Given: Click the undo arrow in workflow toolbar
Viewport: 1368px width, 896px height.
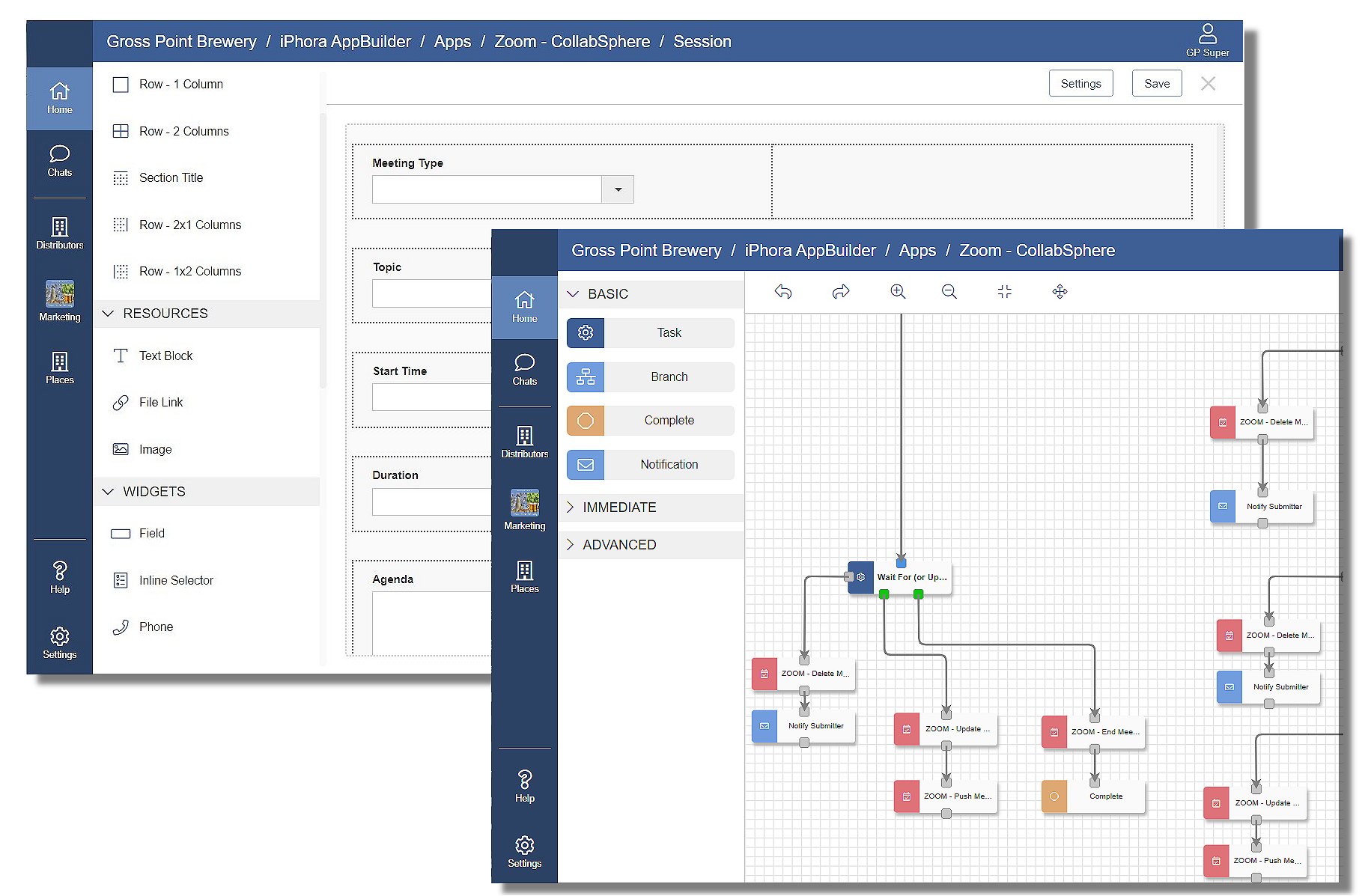Looking at the screenshot, I should [x=783, y=292].
